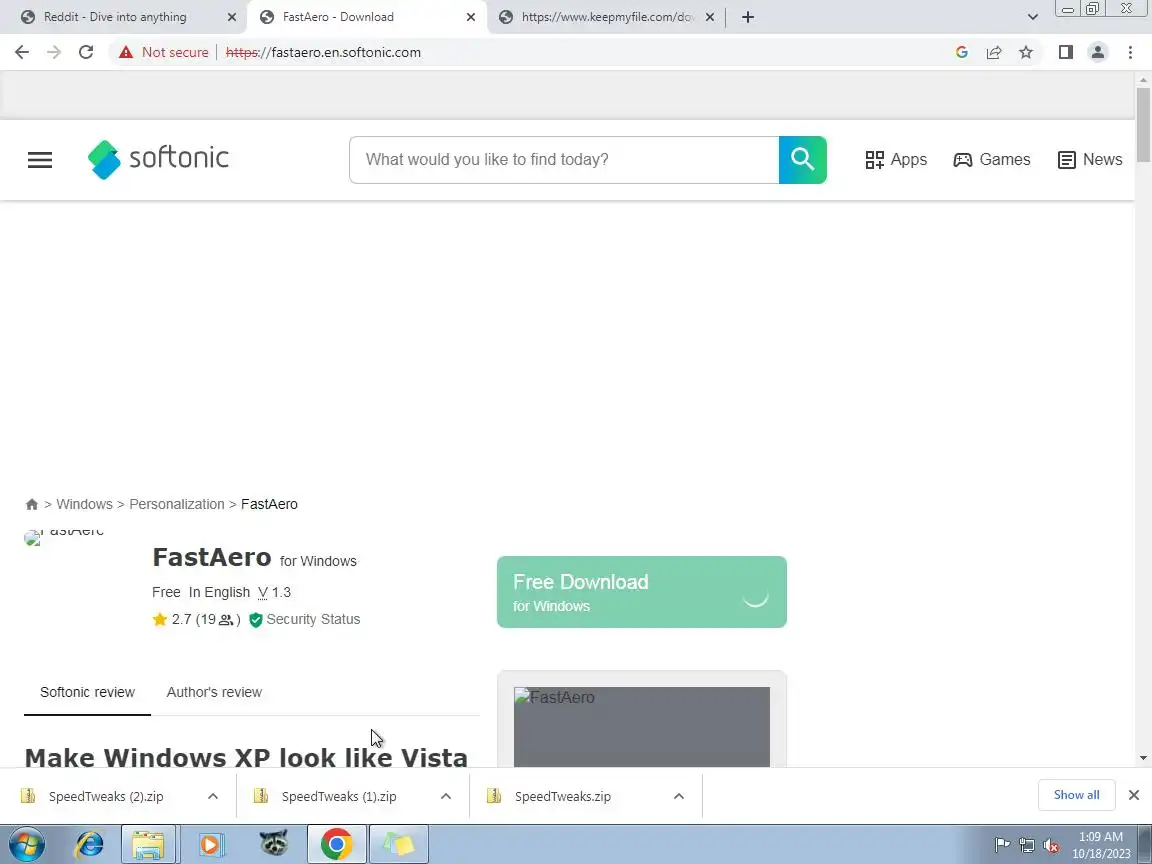Click the V 1.3 version label
1152x864 pixels.
click(274, 592)
